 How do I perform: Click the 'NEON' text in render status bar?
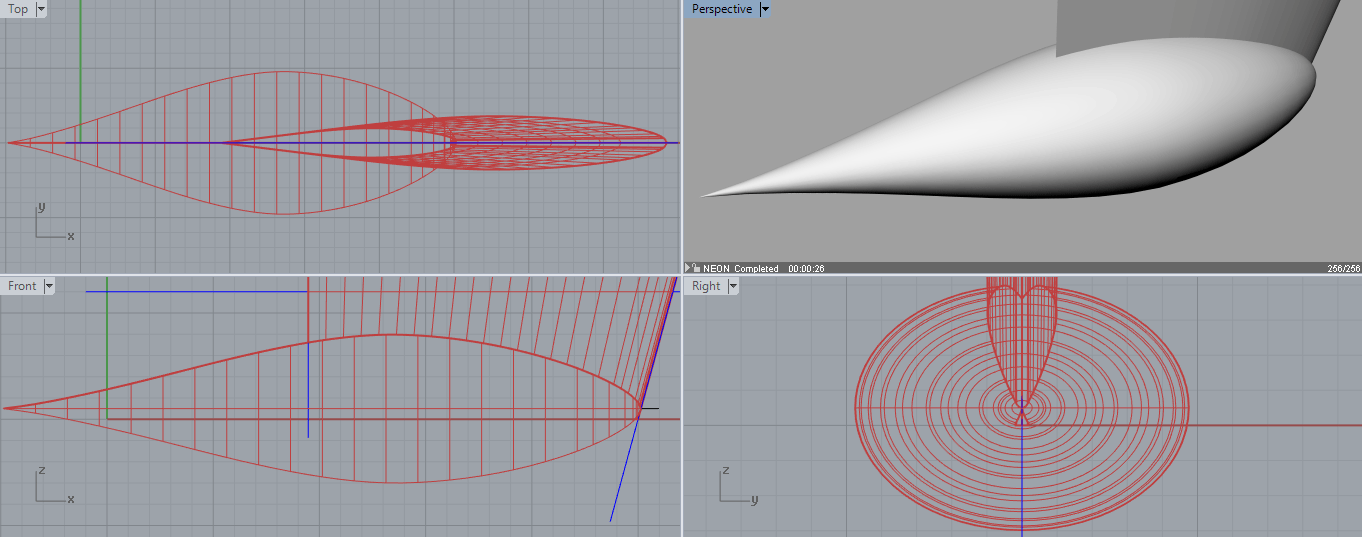716,269
